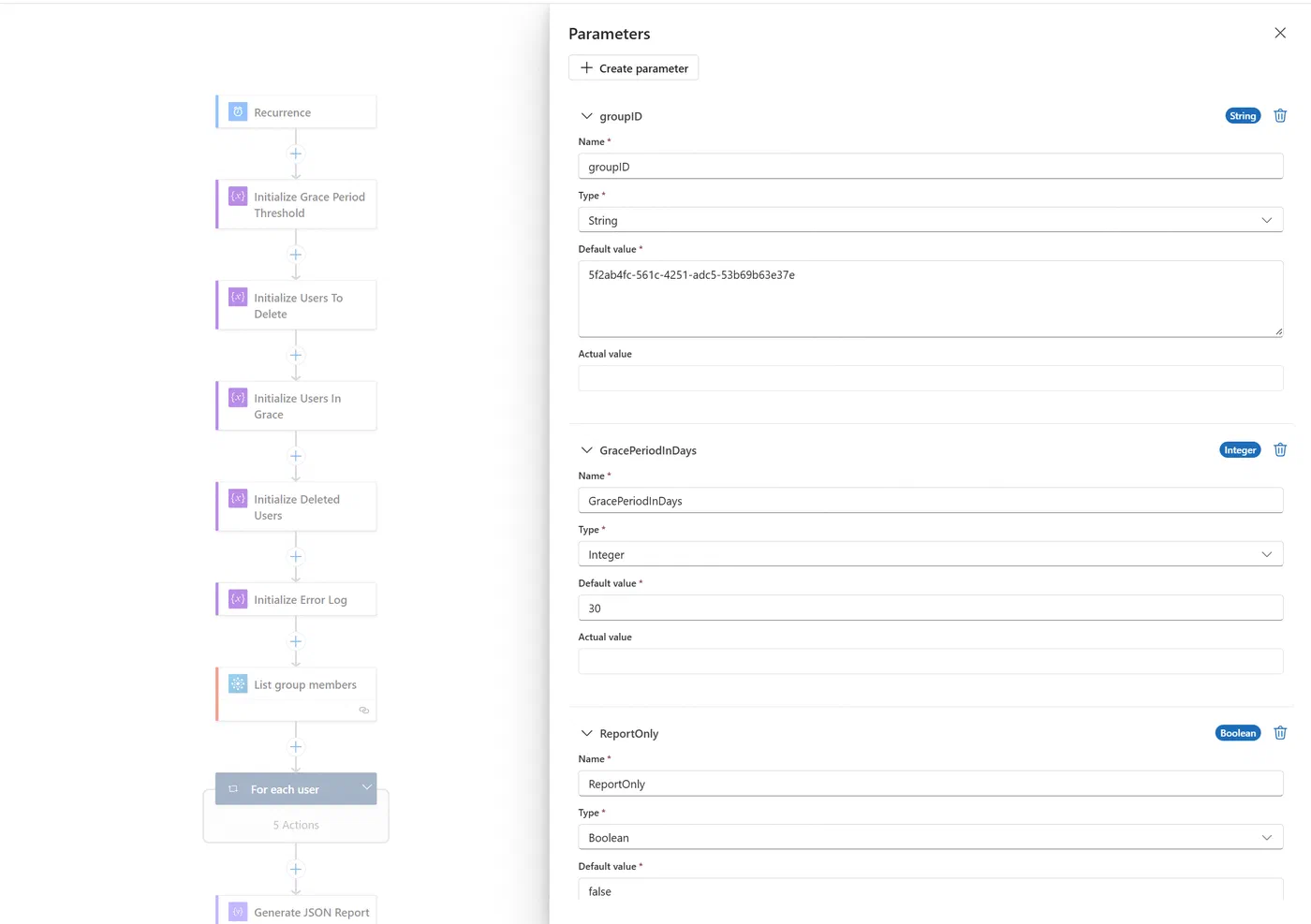This screenshot has height=924, width=1311.
Task: Click the Initialize Grace Period Threshold variable icon
Action: (238, 197)
